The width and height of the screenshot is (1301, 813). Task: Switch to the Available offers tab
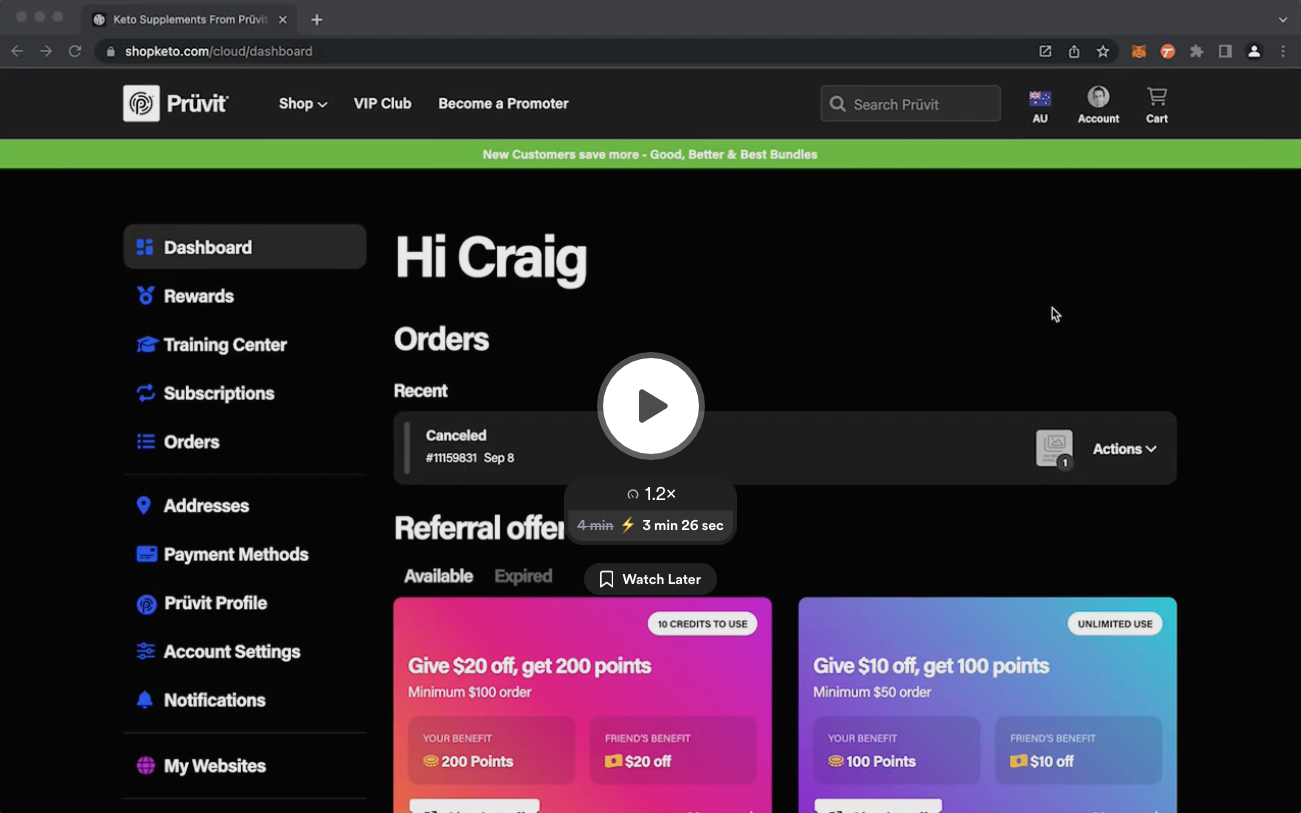438,576
